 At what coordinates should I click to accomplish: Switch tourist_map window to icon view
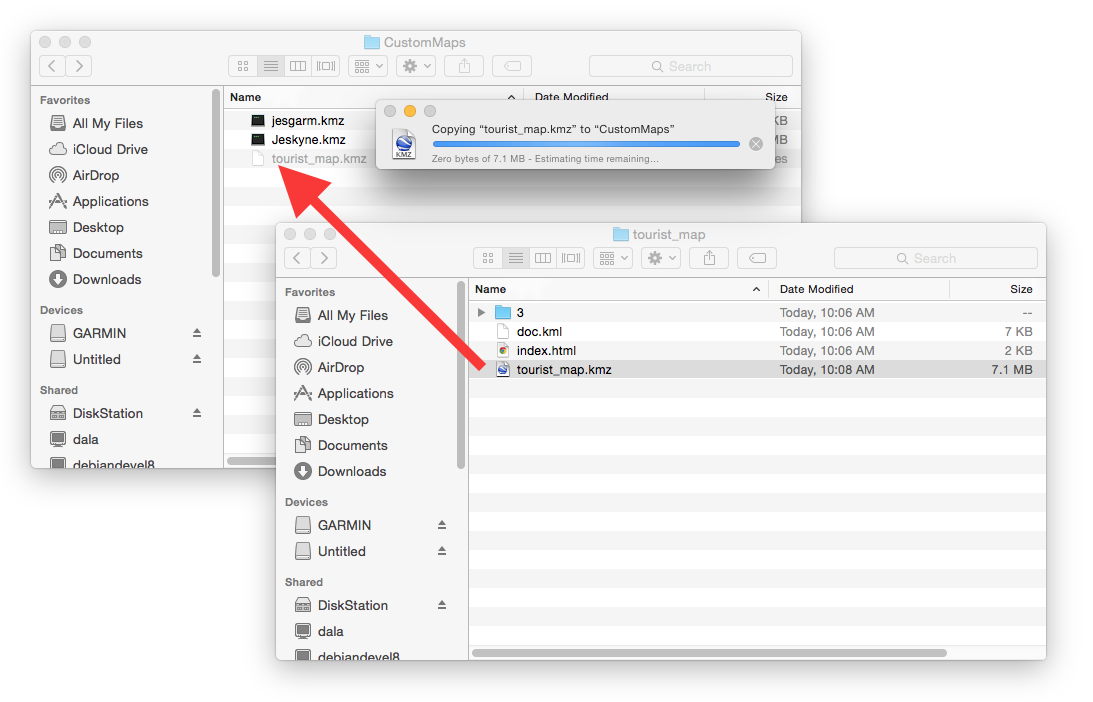click(x=488, y=258)
